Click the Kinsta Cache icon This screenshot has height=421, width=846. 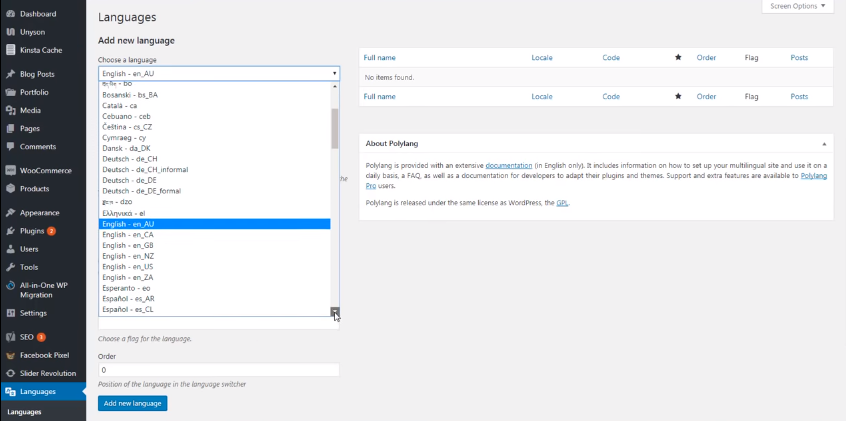click(10, 50)
